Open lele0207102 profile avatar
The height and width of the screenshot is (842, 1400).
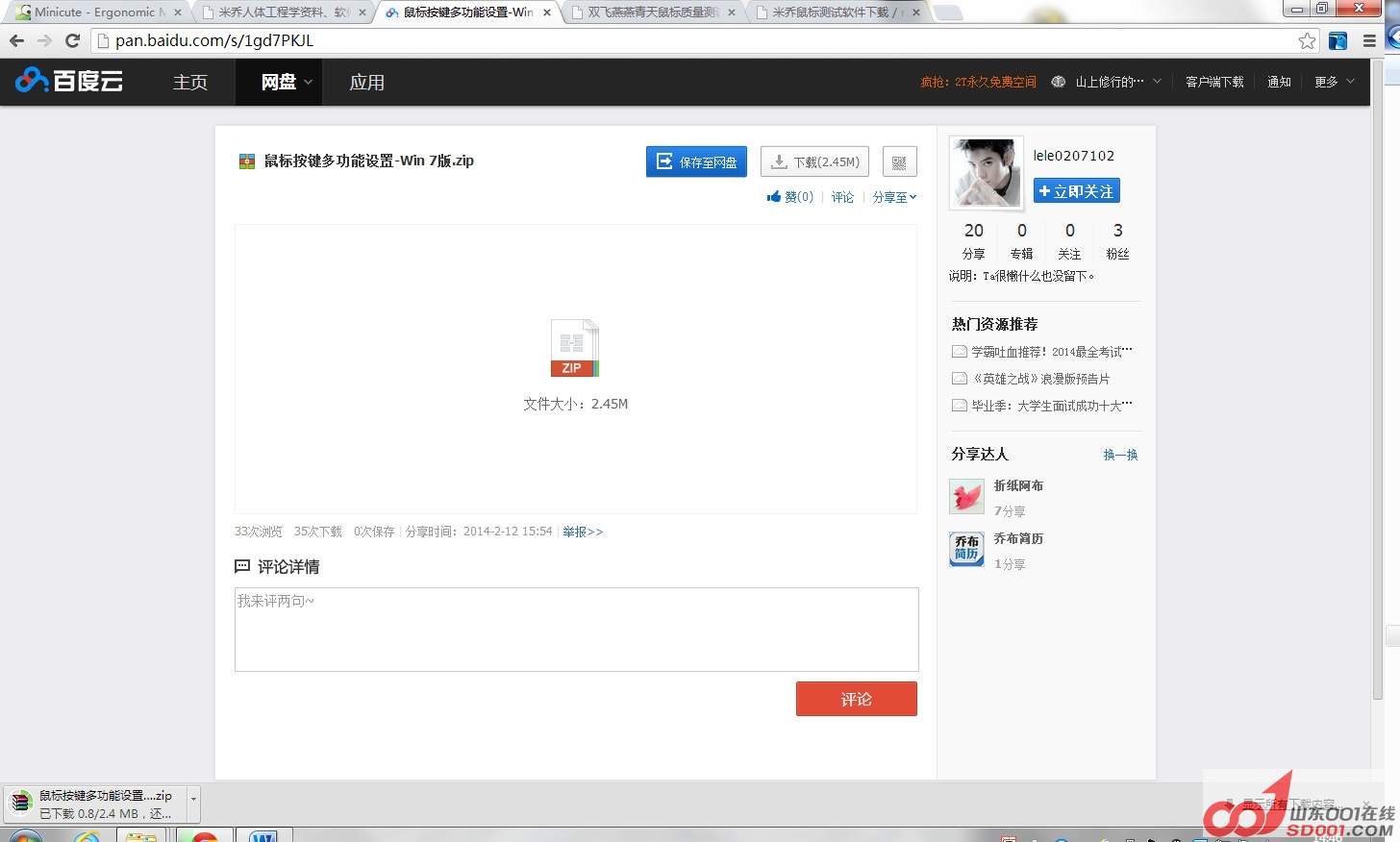[x=986, y=173]
